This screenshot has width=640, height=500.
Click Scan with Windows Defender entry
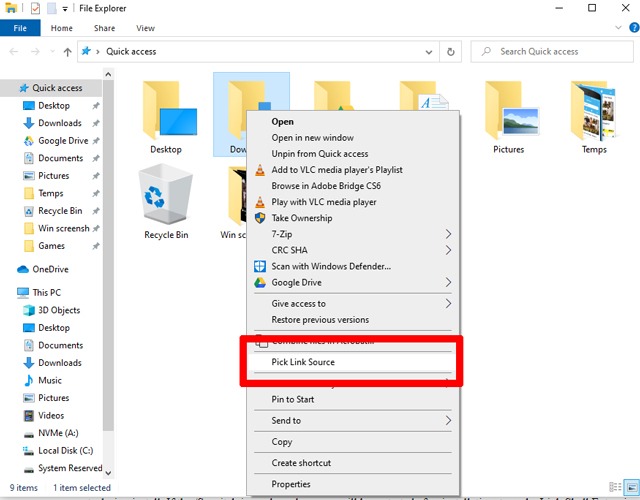click(330, 266)
